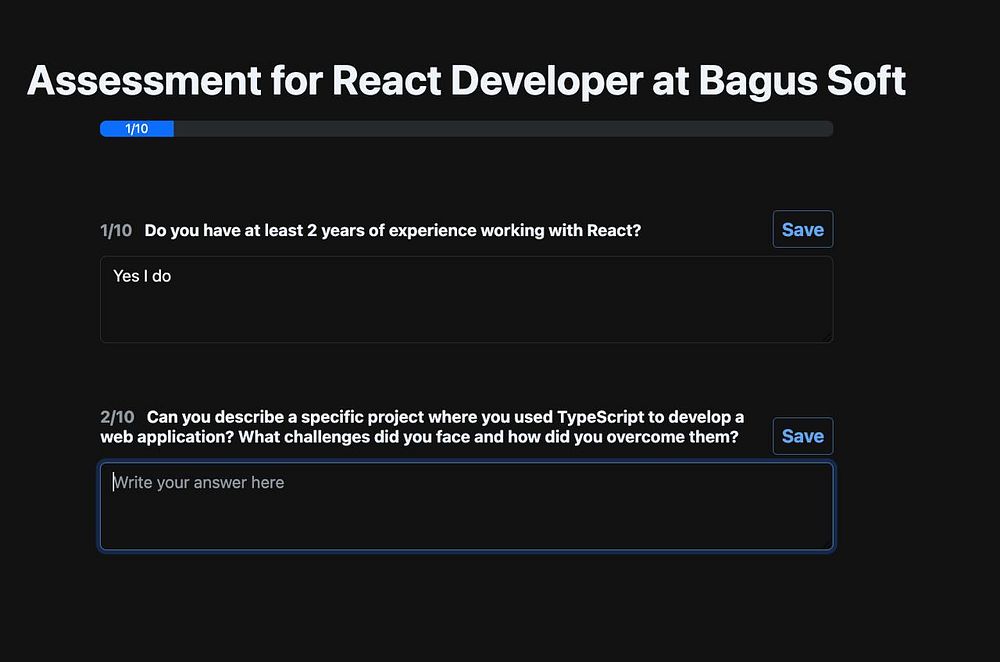1000x662 pixels.
Task: Save the answer to question 1
Action: click(x=802, y=229)
